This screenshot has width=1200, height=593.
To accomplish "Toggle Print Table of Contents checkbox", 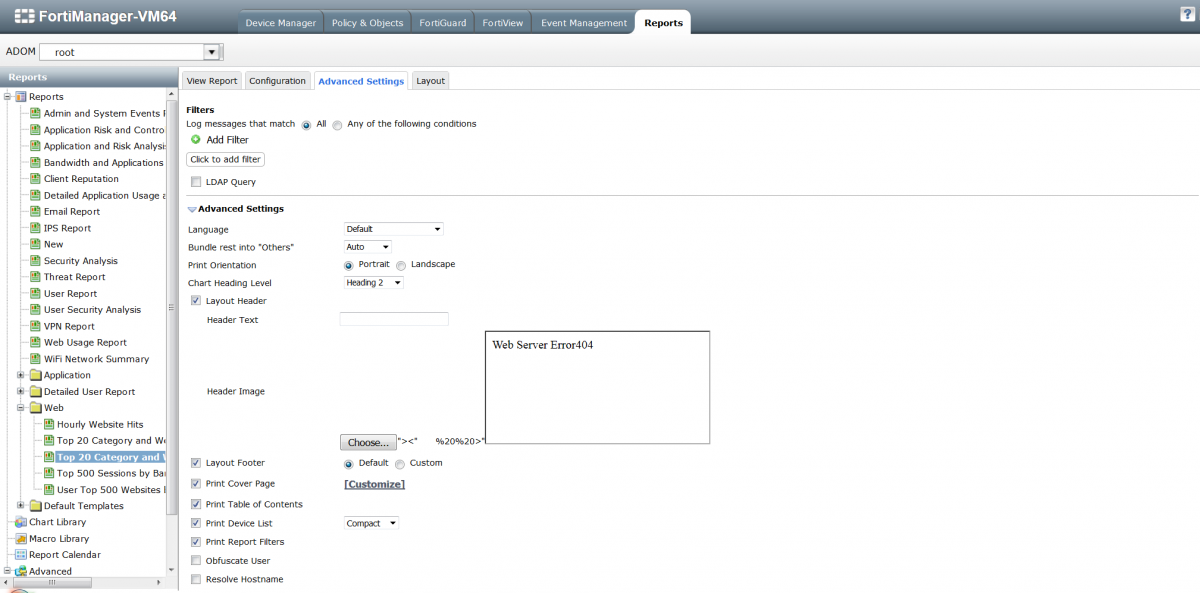I will coord(196,504).
